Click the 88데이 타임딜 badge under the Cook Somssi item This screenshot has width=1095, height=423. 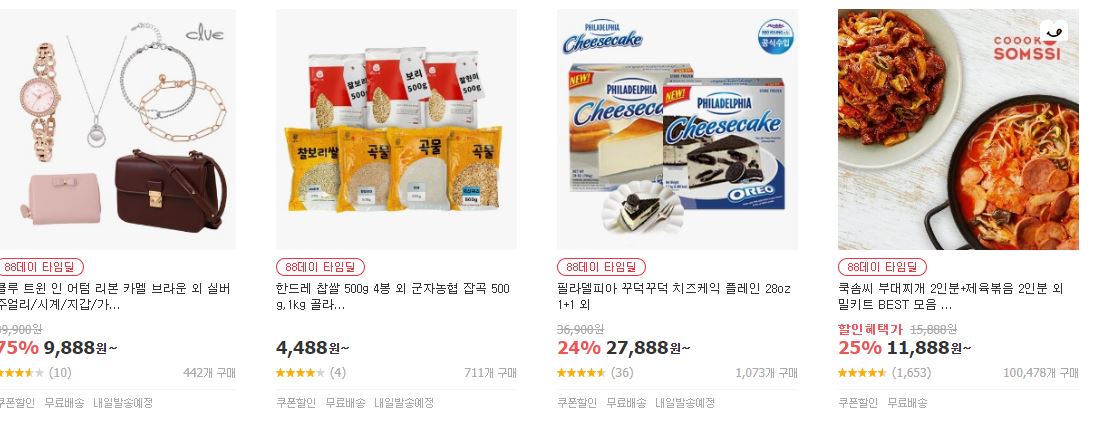pyautogui.click(x=883, y=267)
